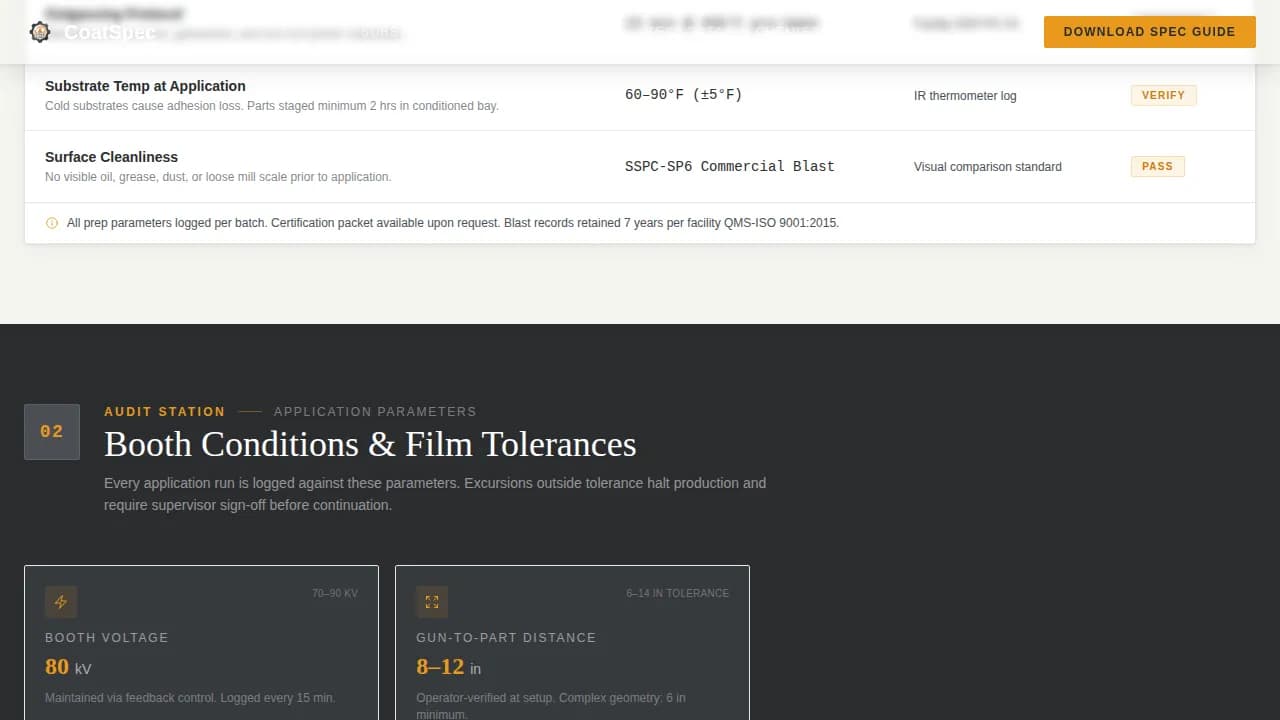The width and height of the screenshot is (1280, 720).
Task: Click the 02 step number badge
Action: (x=51, y=431)
